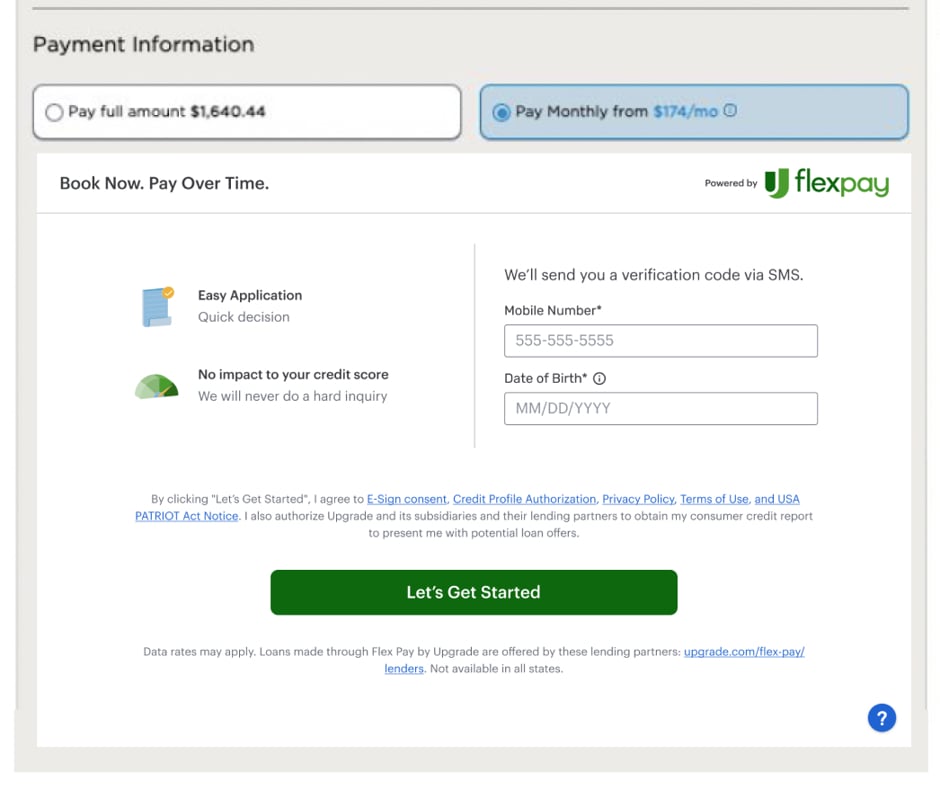Click the Easy Application document icon
This screenshot has height=790, width=940.
pos(157,306)
